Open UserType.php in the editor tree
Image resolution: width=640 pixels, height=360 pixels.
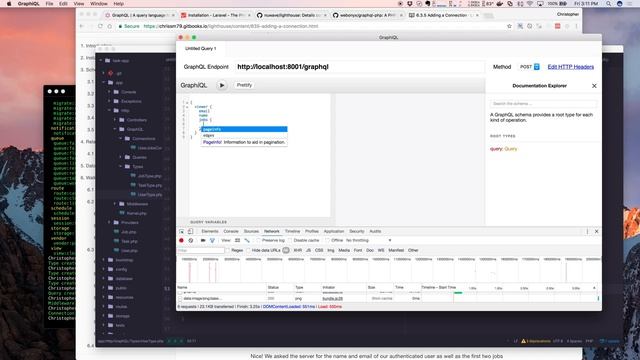[x=150, y=195]
